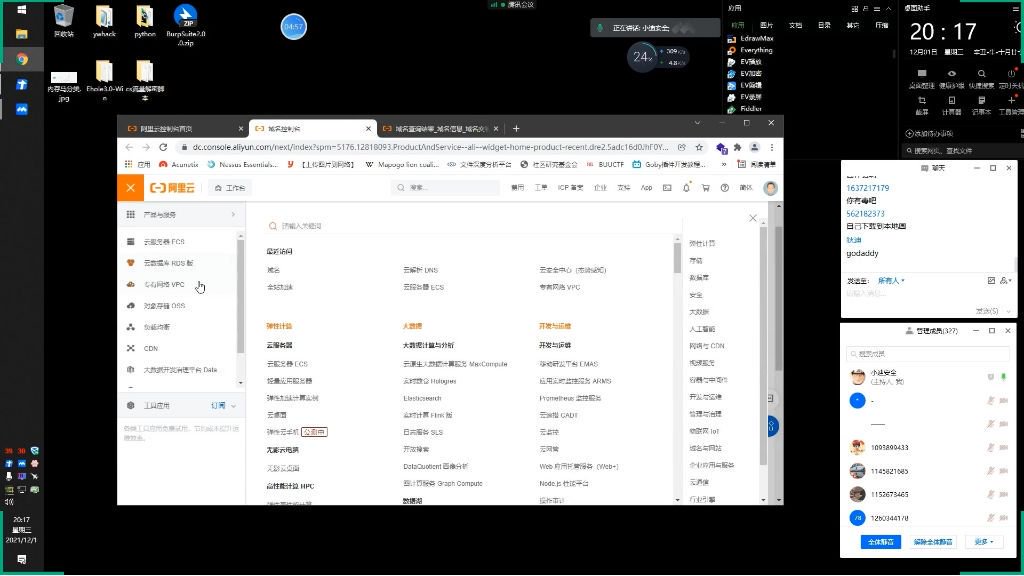
Task: Select the ICP filing menu in Aliyun header
Action: point(570,188)
